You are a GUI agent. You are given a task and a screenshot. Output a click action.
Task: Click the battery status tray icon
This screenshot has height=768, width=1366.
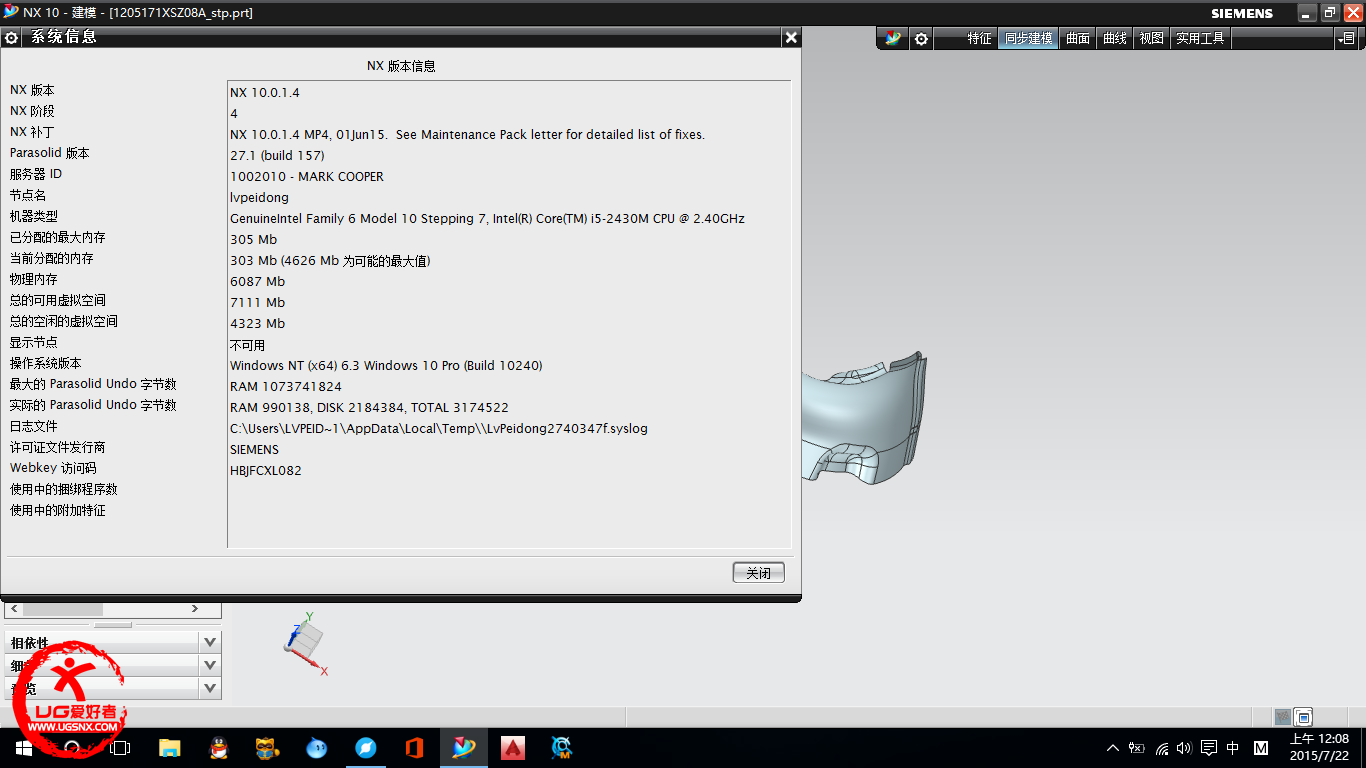coord(1137,748)
